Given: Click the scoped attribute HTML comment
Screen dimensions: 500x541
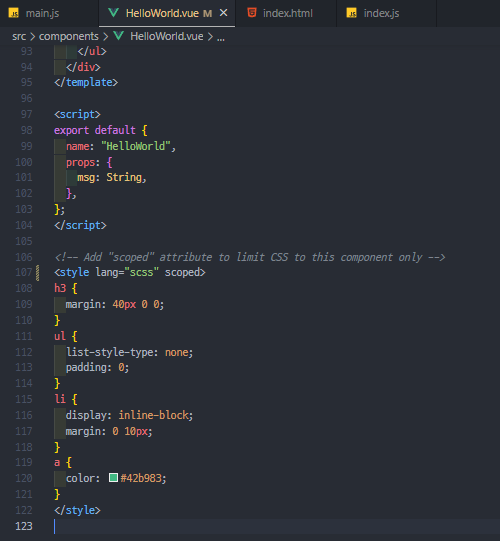Looking at the screenshot, I should [x=250, y=257].
